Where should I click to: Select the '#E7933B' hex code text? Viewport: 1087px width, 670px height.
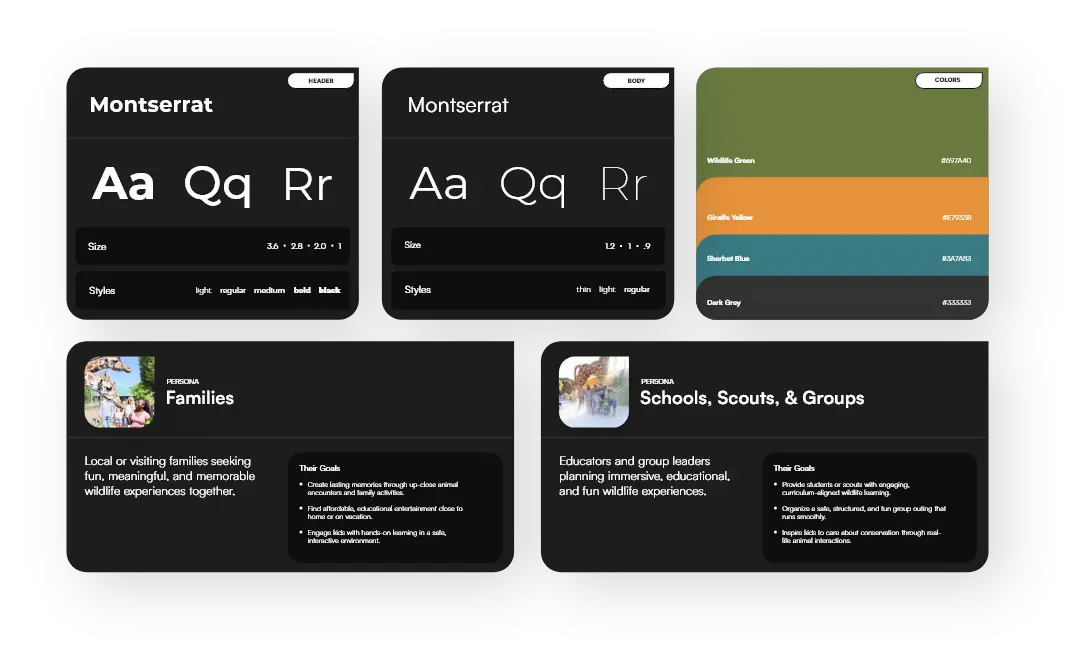point(956,218)
